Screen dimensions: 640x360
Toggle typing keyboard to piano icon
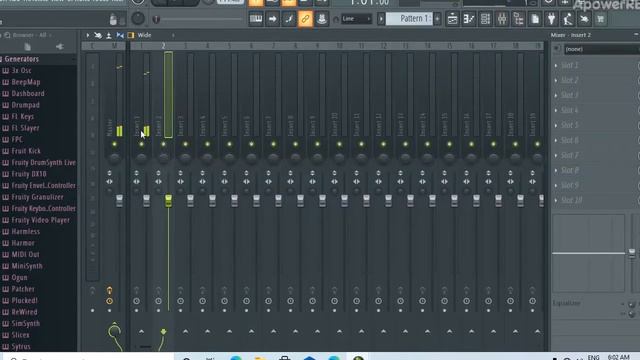(256, 19)
